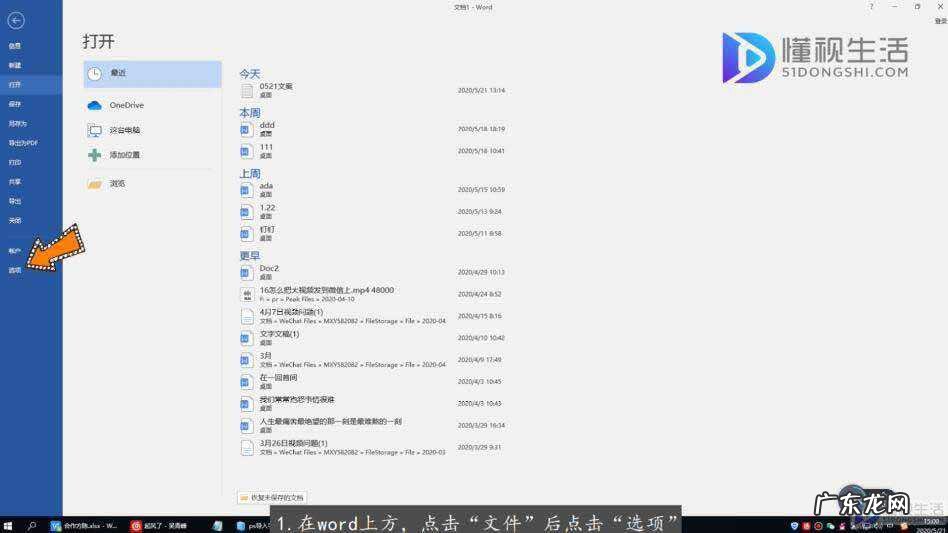Switch to the NetEase music taskbar app
948x533 pixels.
click(160, 526)
